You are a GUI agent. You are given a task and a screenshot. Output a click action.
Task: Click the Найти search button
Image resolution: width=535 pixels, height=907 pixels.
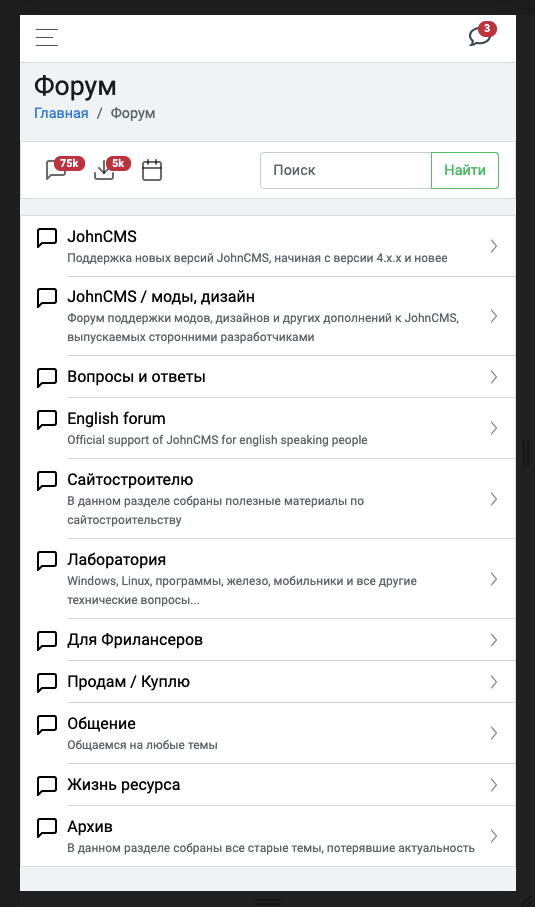[x=464, y=171]
